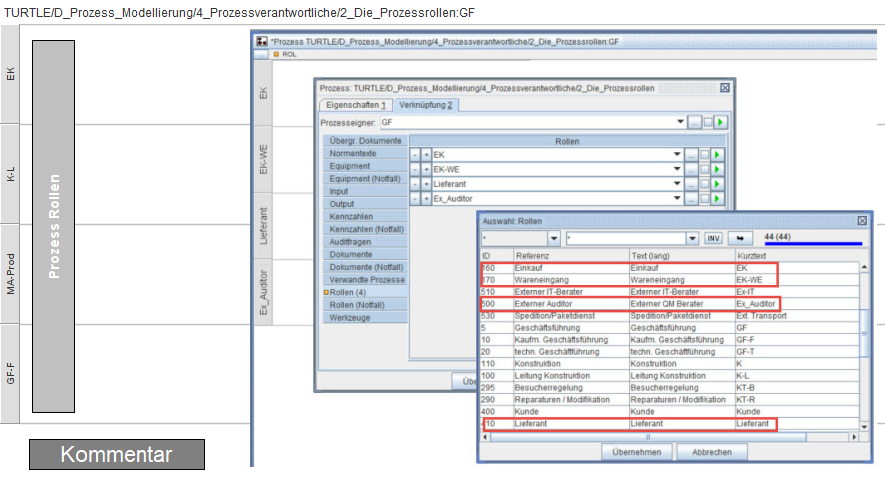Click the Abbrechen button
The width and height of the screenshot is (885, 477).
[712, 452]
